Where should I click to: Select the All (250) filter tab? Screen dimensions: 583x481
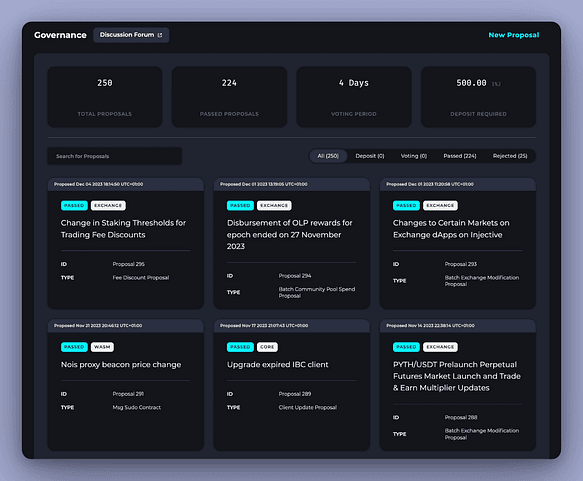coord(328,156)
